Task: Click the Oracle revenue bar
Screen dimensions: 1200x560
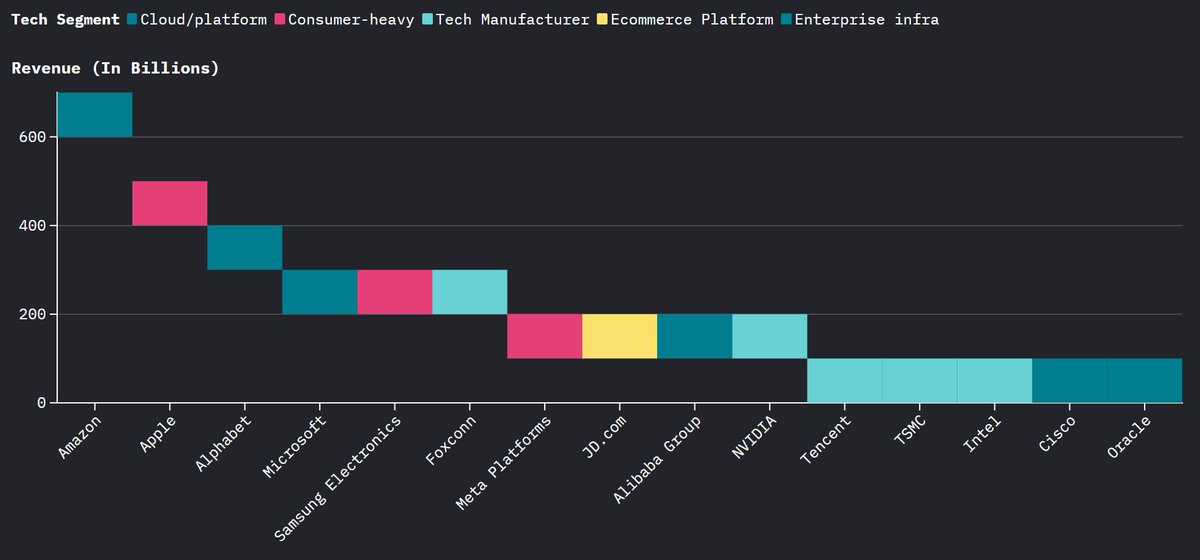Action: point(1145,380)
